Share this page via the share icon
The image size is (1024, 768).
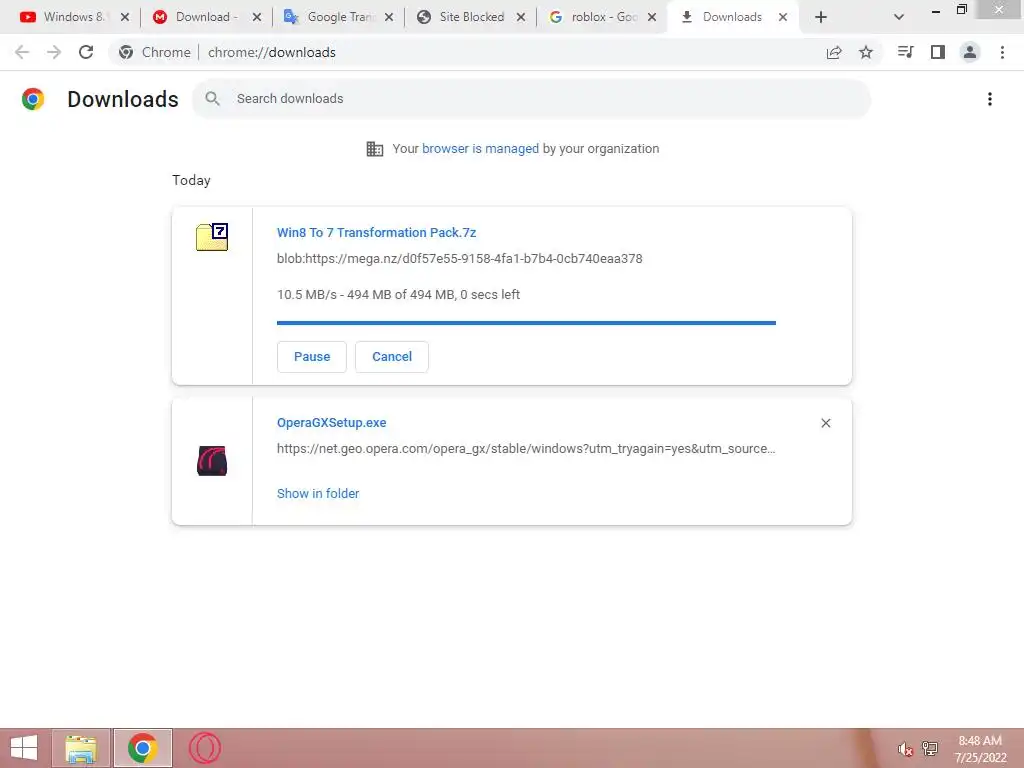click(834, 52)
